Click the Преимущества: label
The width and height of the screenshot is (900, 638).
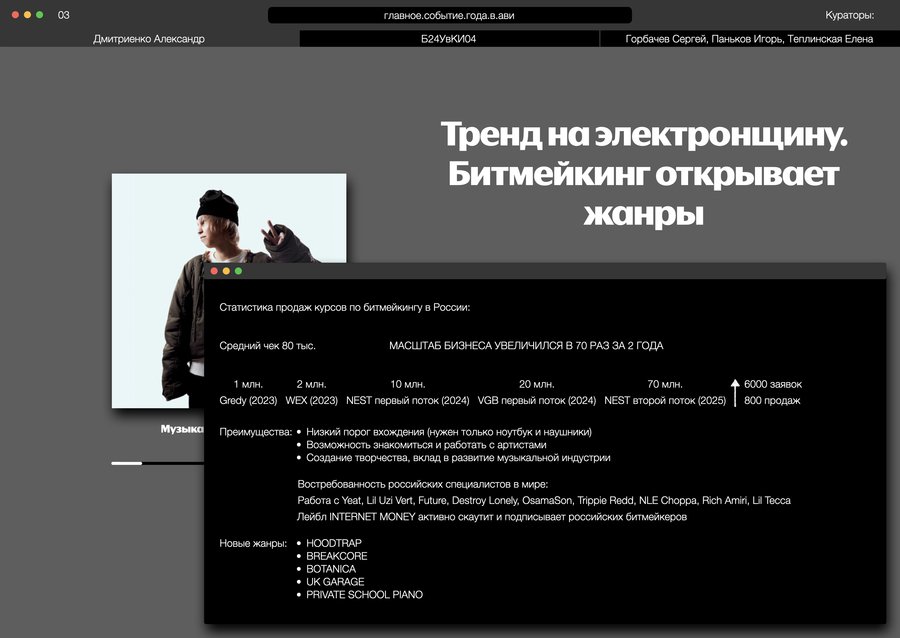[x=255, y=432]
